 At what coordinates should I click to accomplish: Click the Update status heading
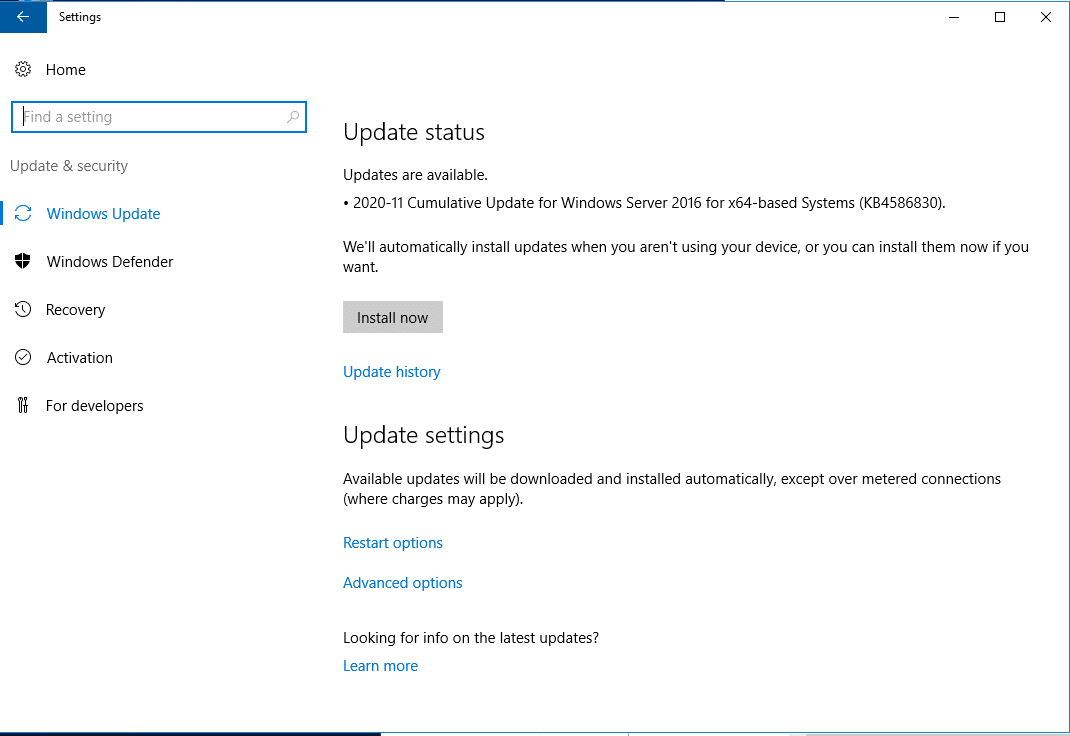tap(414, 132)
